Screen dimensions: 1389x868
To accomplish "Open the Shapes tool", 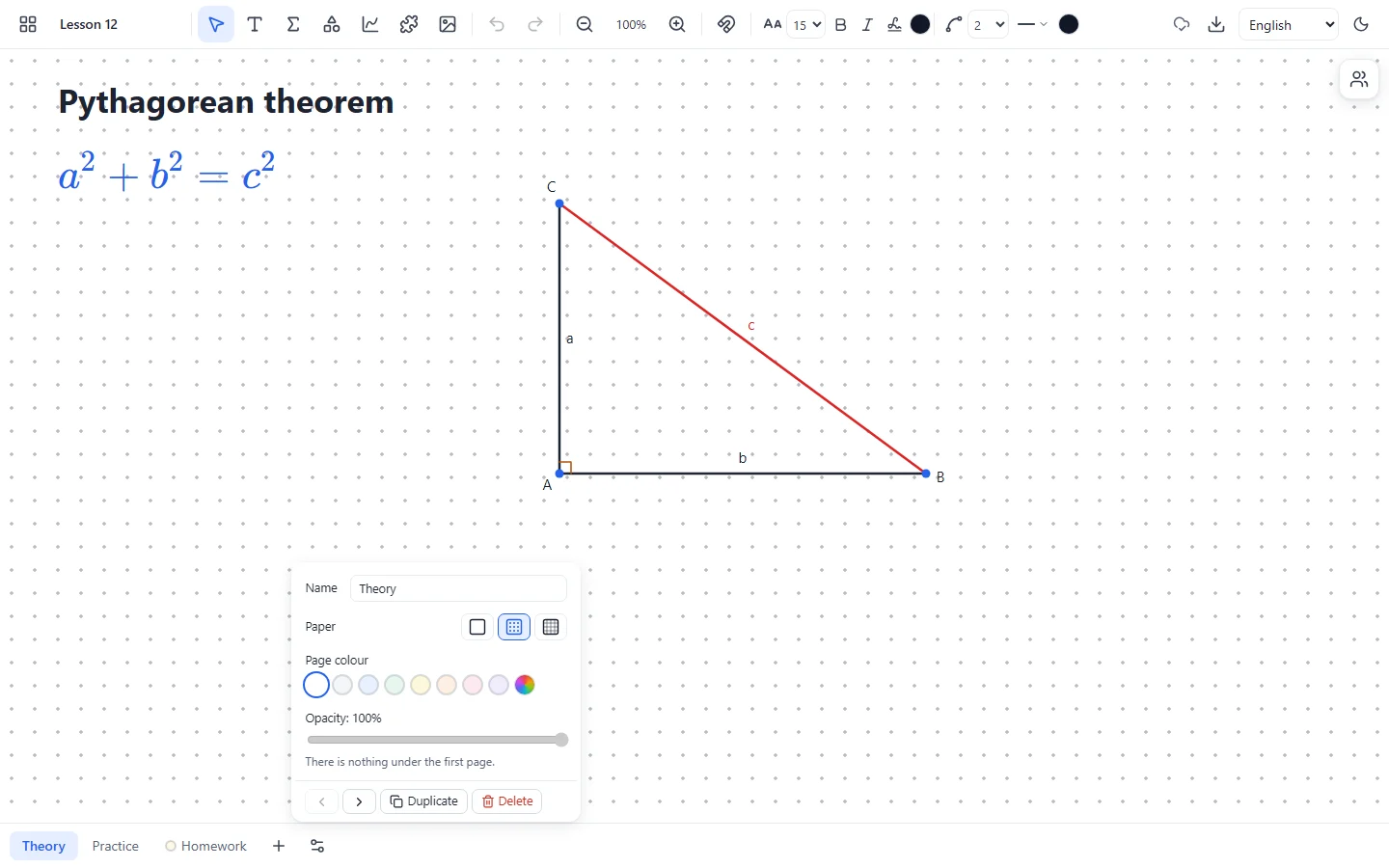I will coord(332,24).
